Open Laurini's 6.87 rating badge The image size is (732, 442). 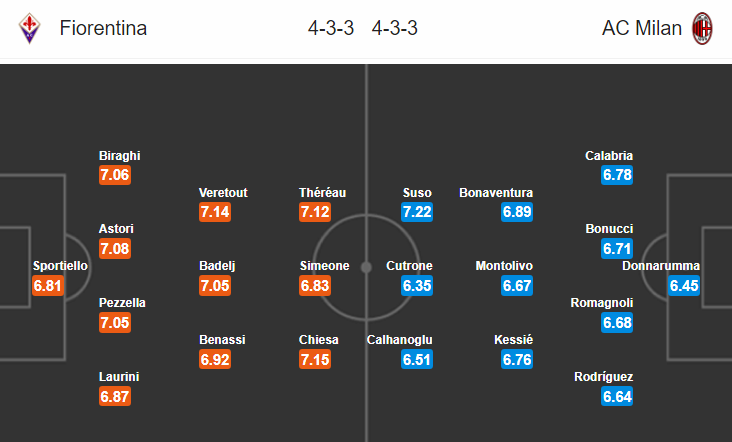pyautogui.click(x=115, y=396)
